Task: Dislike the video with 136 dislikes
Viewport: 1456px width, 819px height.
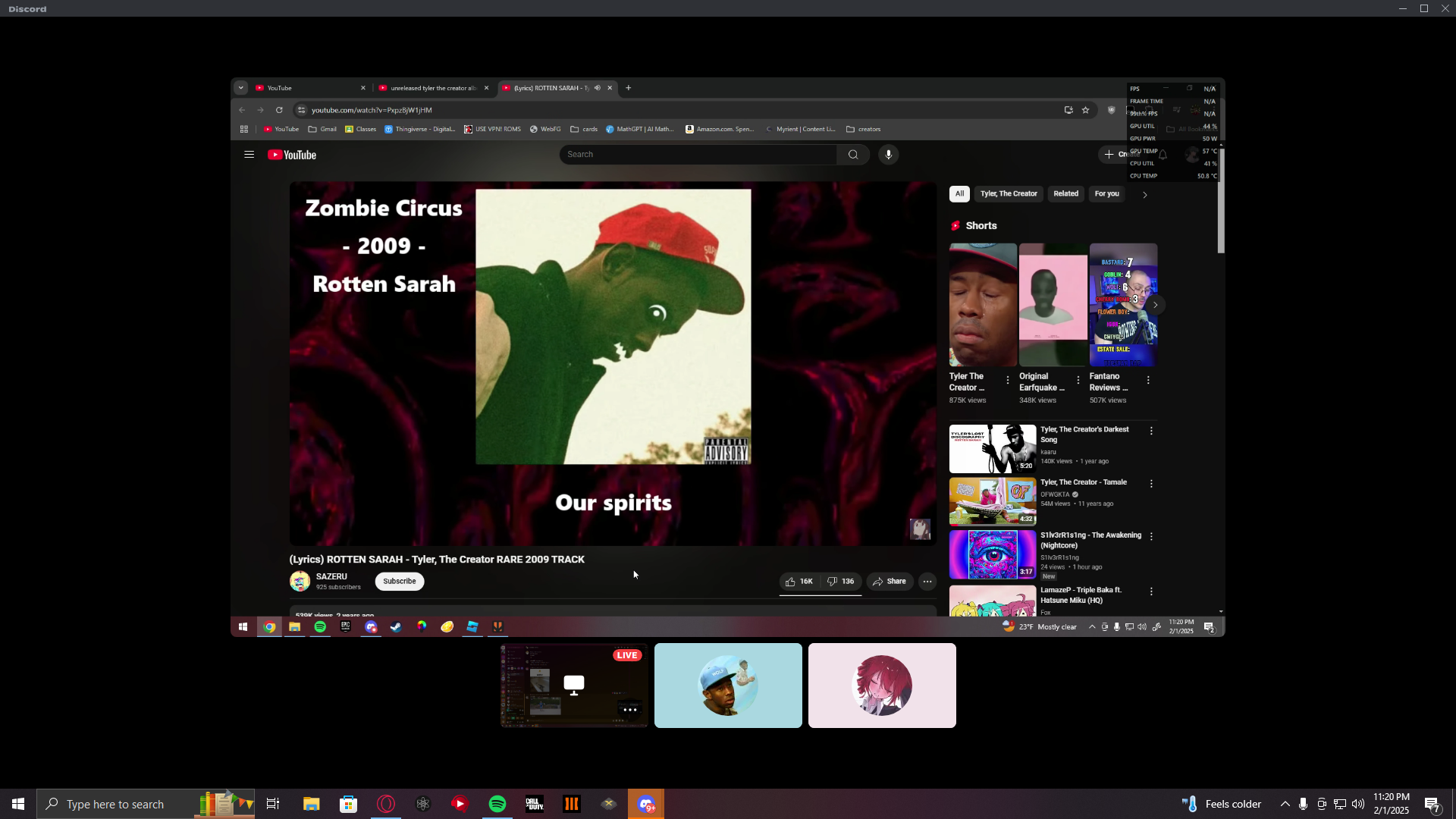Action: tap(840, 582)
